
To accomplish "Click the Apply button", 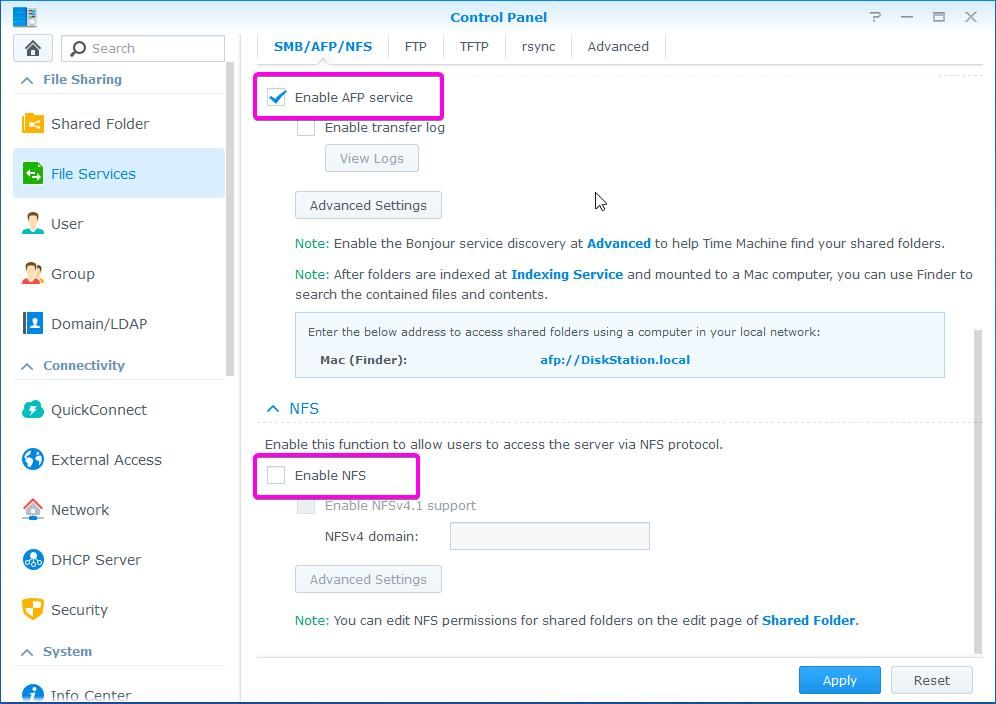I will click(x=840, y=680).
